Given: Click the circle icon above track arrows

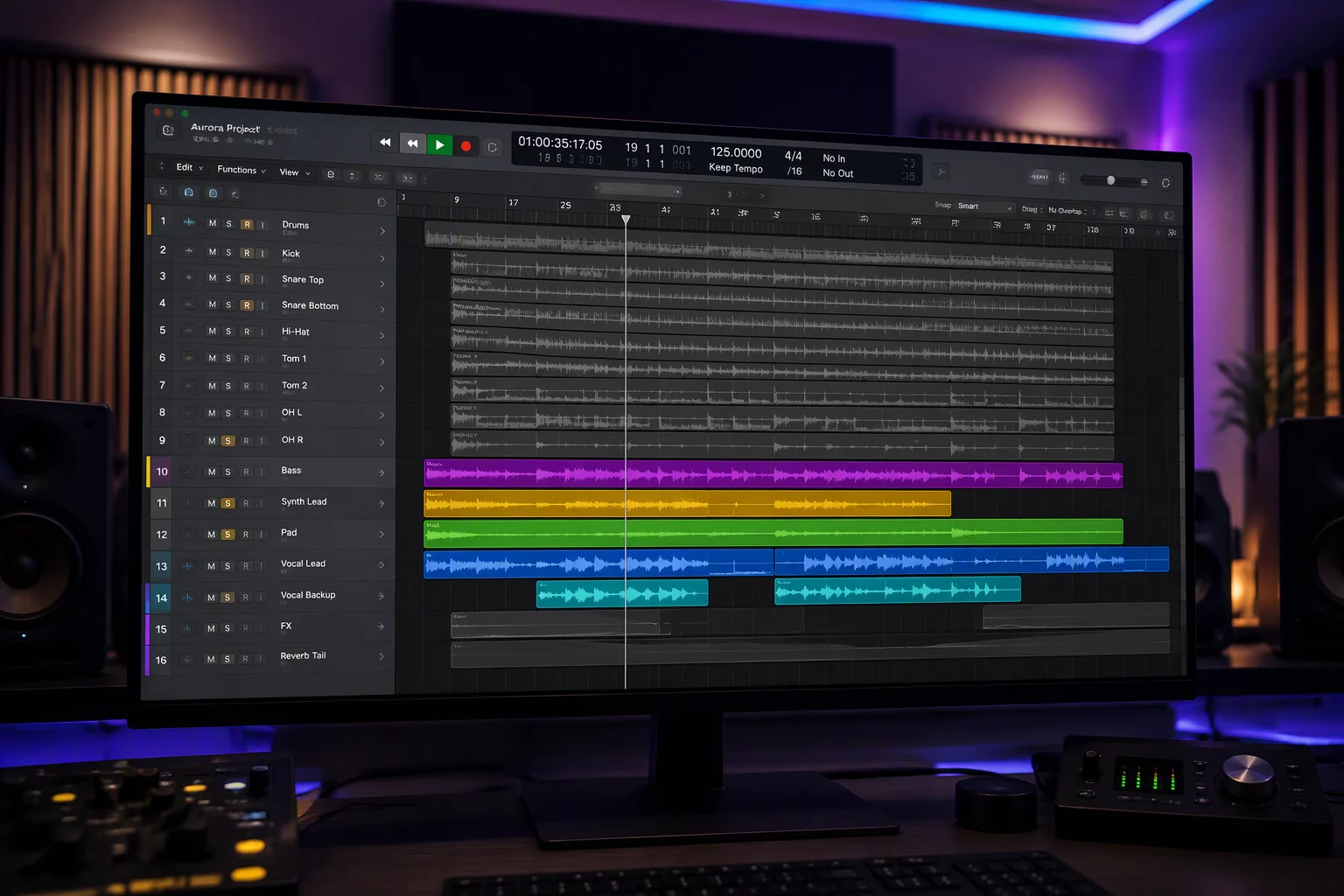Looking at the screenshot, I should 381,202.
